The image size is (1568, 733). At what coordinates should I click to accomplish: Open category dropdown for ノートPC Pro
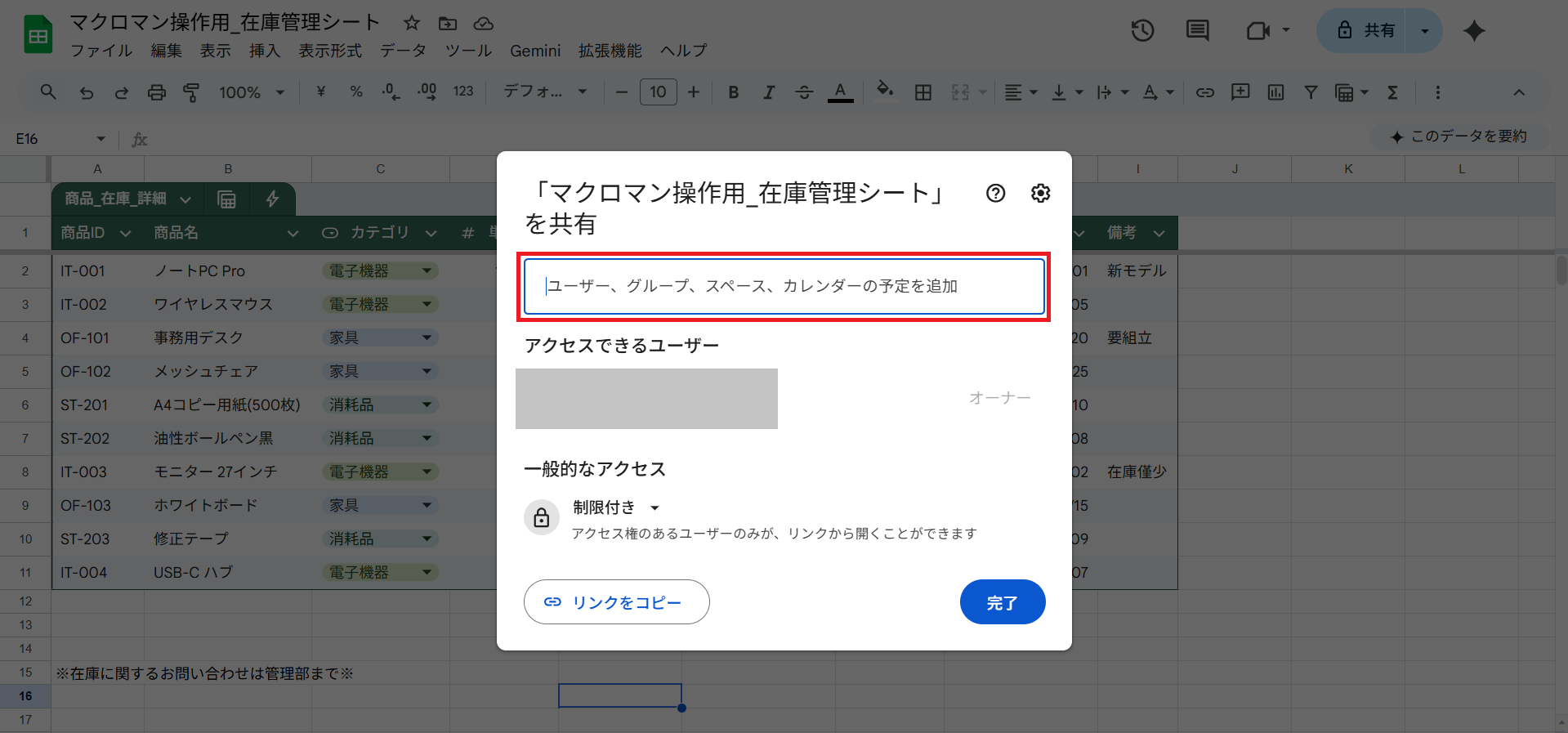coord(427,270)
